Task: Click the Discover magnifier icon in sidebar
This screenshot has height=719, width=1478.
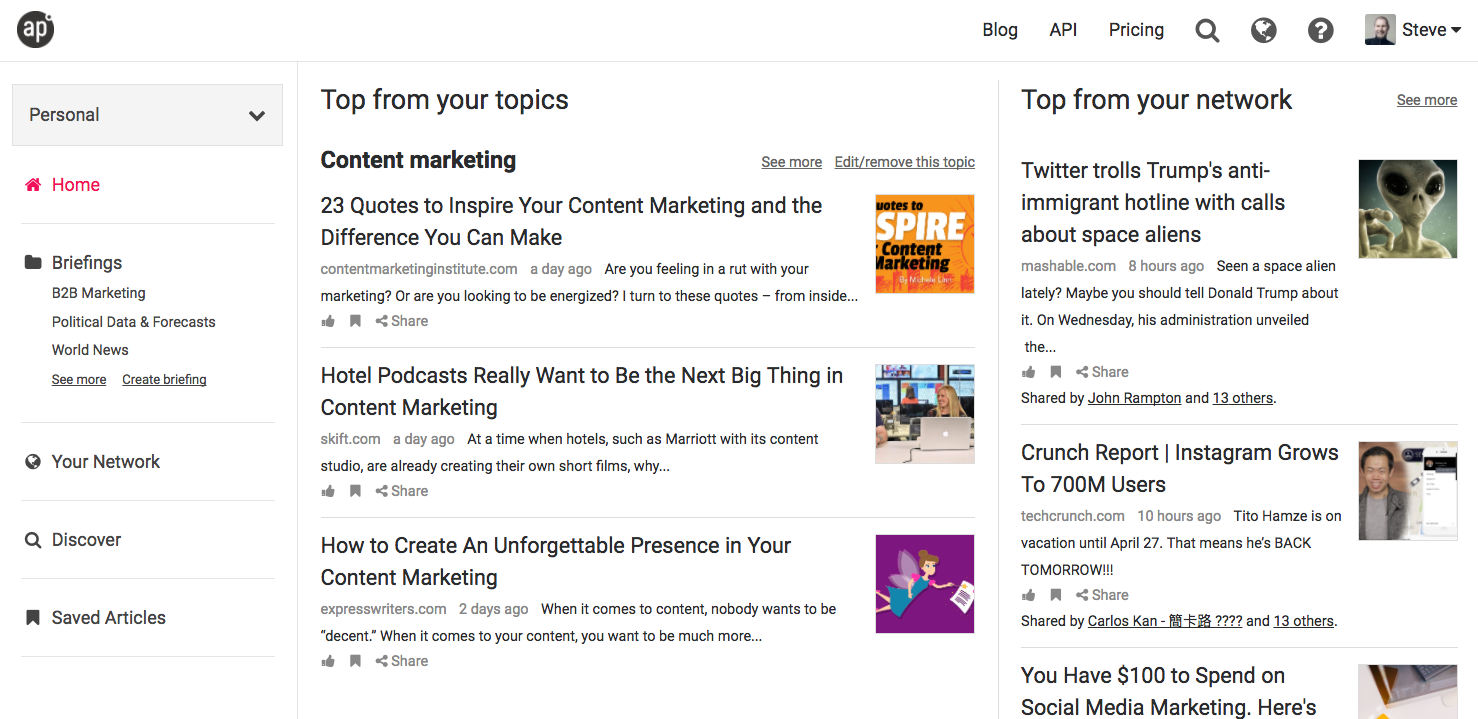Action: tap(33, 540)
